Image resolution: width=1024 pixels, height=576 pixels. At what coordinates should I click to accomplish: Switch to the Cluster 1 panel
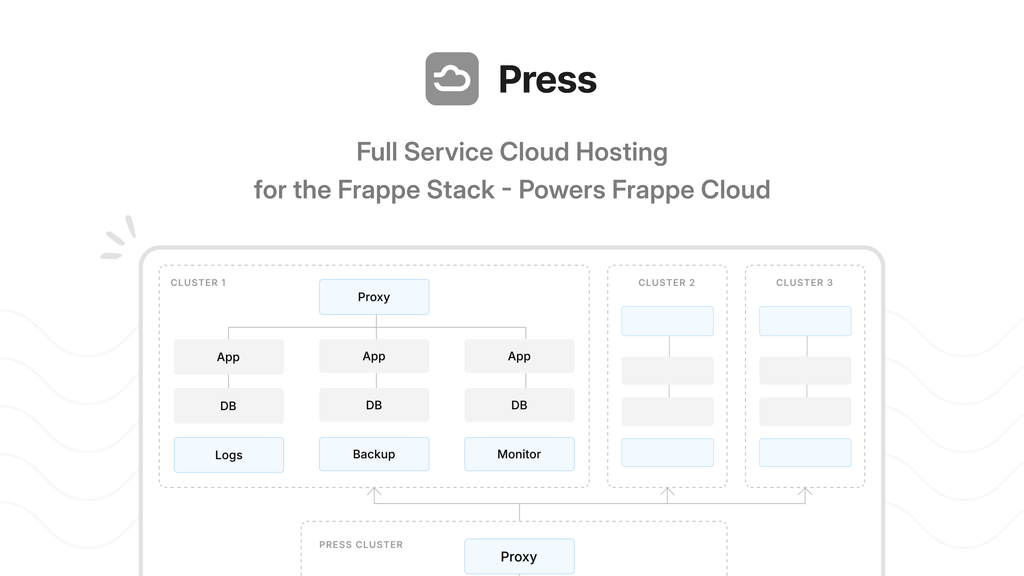(198, 282)
